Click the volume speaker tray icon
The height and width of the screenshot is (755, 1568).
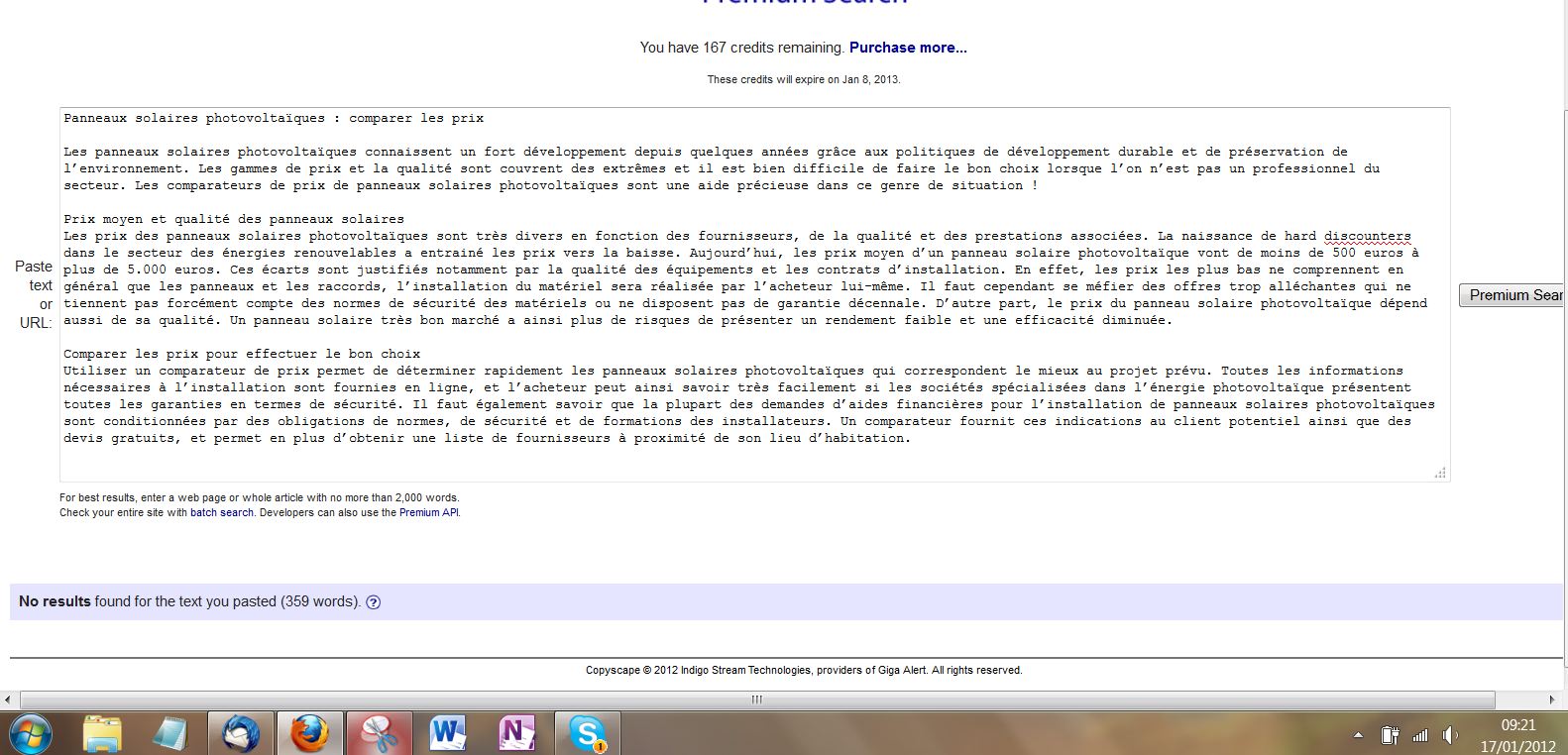pos(1450,735)
